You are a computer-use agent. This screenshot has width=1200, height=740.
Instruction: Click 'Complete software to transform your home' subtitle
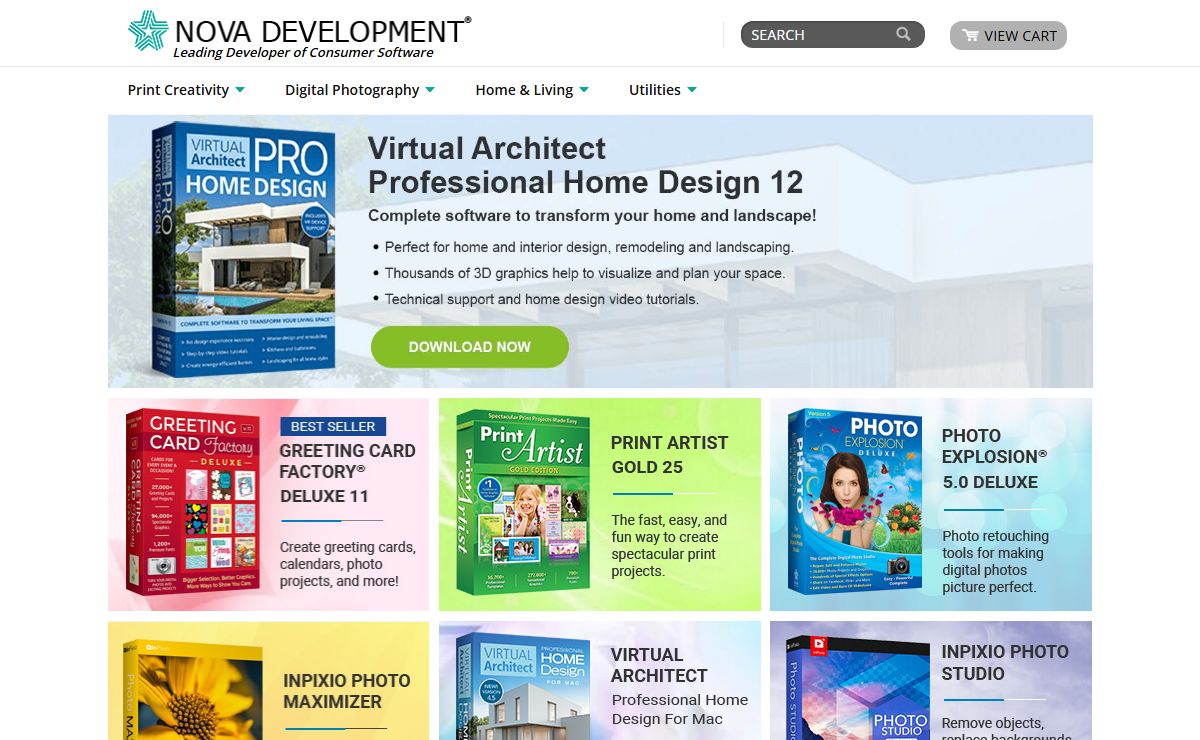(x=592, y=215)
